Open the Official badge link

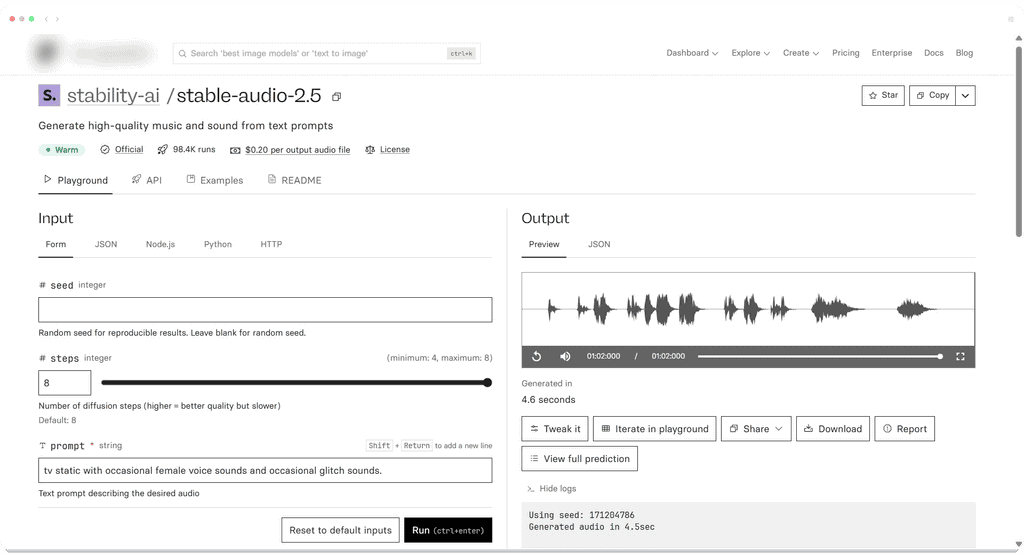[x=129, y=150]
